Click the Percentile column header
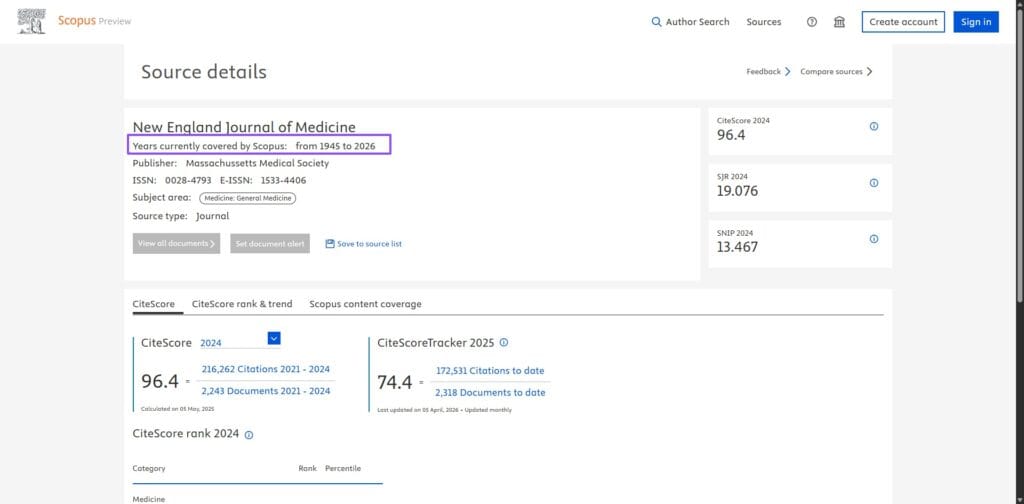 click(343, 468)
